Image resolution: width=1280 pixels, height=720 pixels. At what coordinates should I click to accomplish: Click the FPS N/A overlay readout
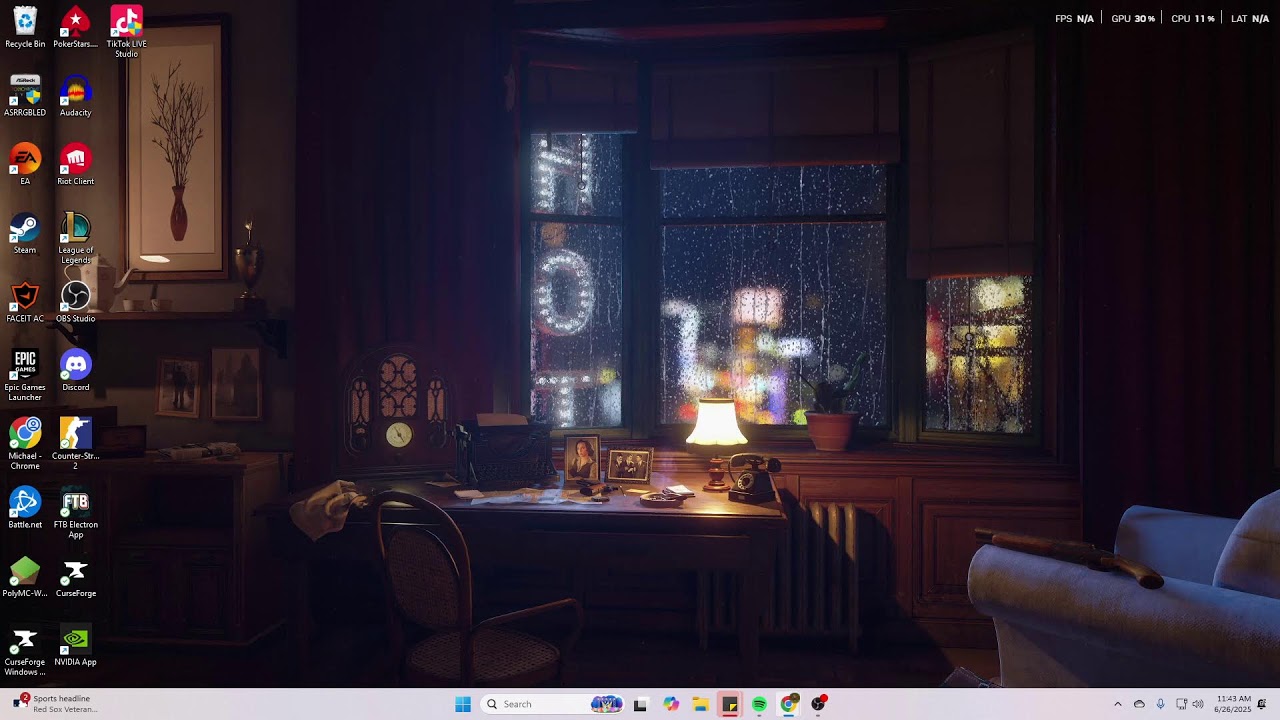1074,19
